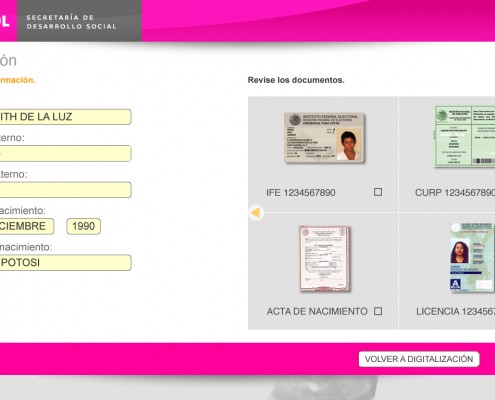Open the birth month field showing DICIEMBRE
Viewport: 495px width, 400px height.
coord(27,226)
